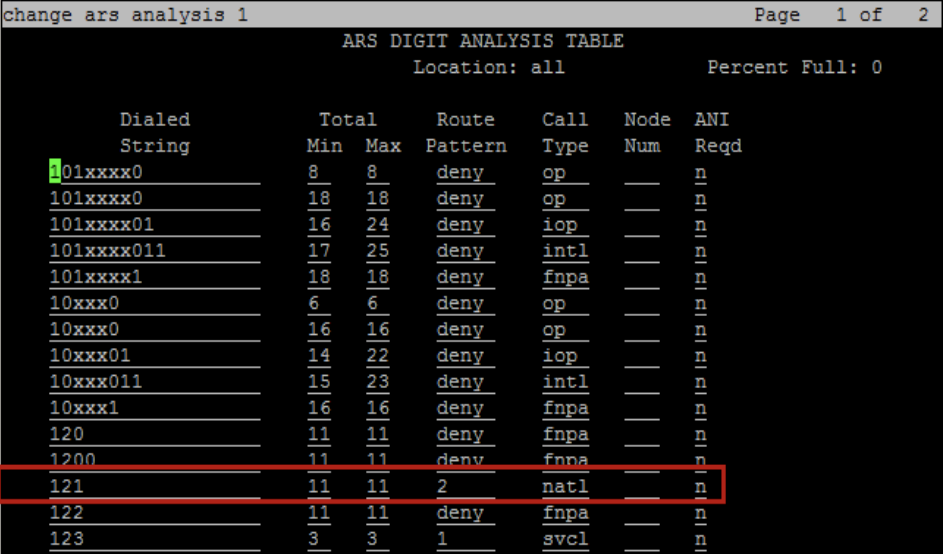This screenshot has width=944, height=556.
Task: Click Node Num field in row 121
Action: click(642, 487)
